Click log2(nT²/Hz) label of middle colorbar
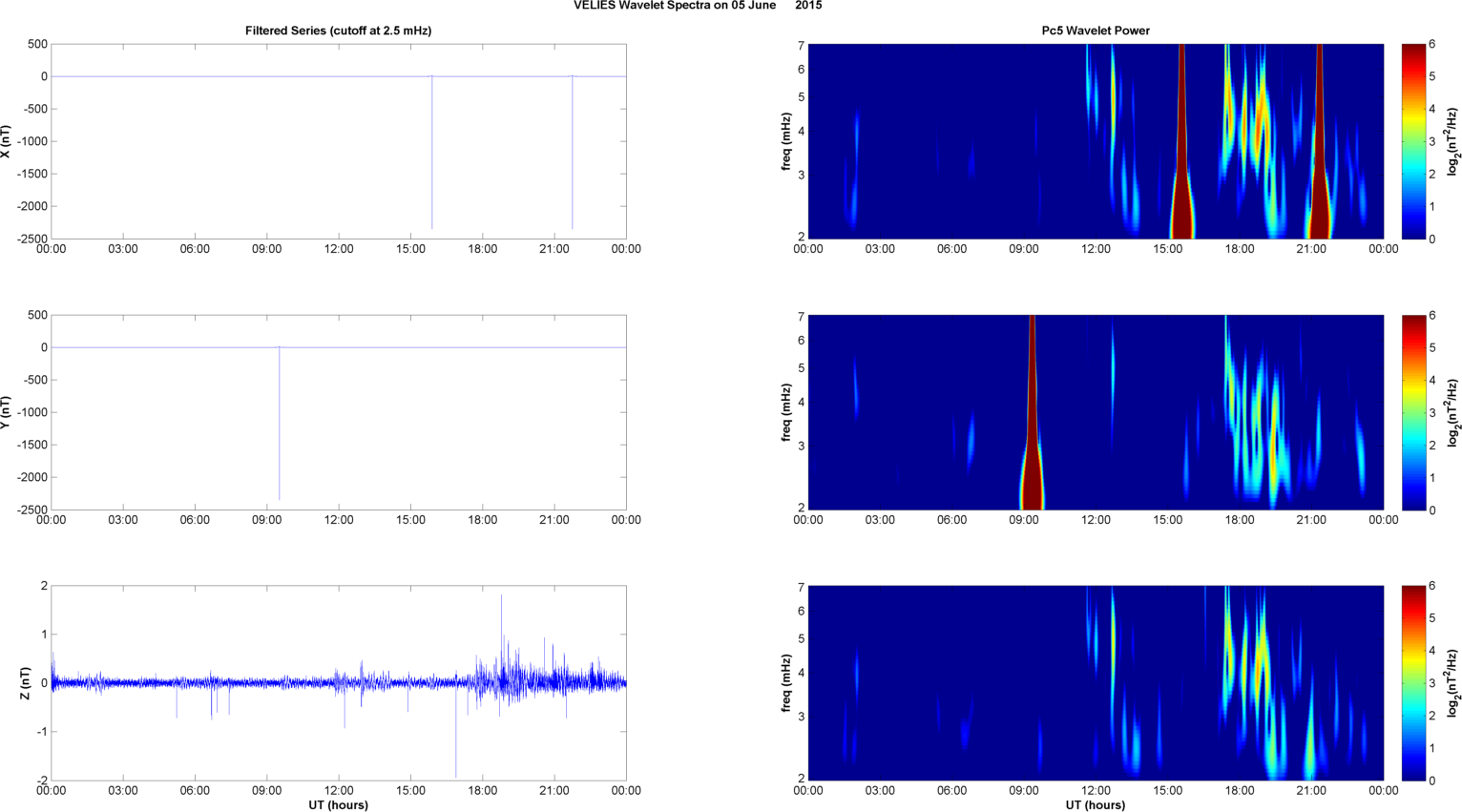Viewport: 1462px width, 812px height. point(1452,412)
